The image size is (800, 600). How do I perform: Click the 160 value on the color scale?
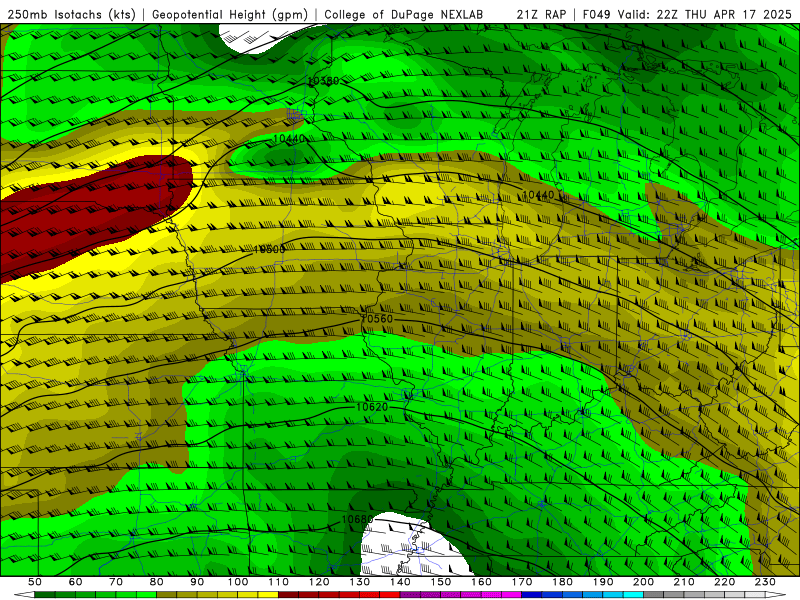(x=481, y=582)
